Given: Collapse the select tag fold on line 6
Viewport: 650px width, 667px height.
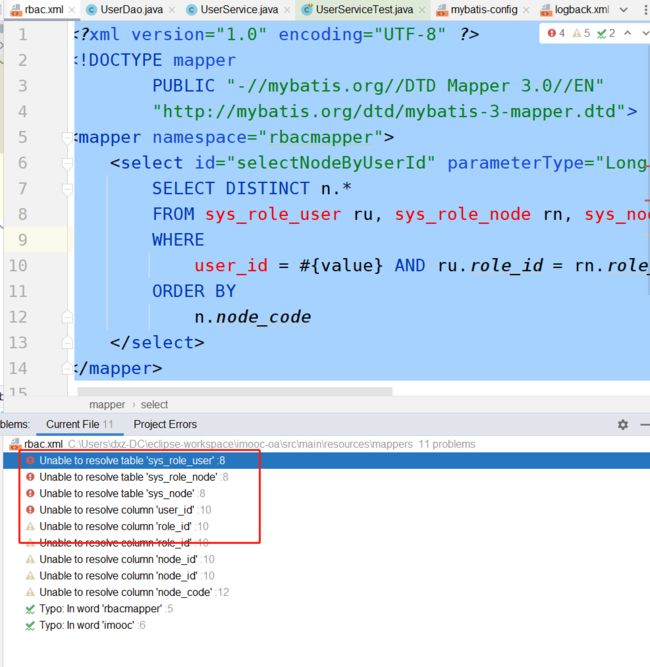Looking at the screenshot, I should tap(67, 163).
